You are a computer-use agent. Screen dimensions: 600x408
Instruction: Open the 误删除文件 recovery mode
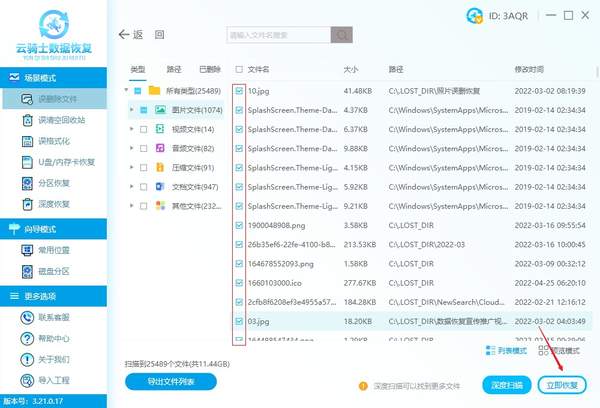coord(54,99)
